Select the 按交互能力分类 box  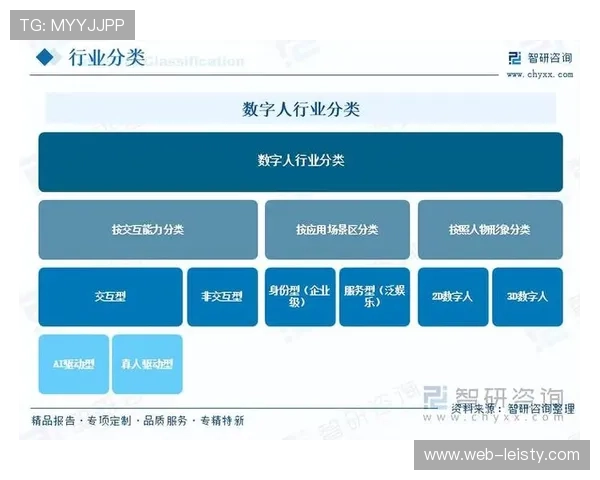(148, 230)
